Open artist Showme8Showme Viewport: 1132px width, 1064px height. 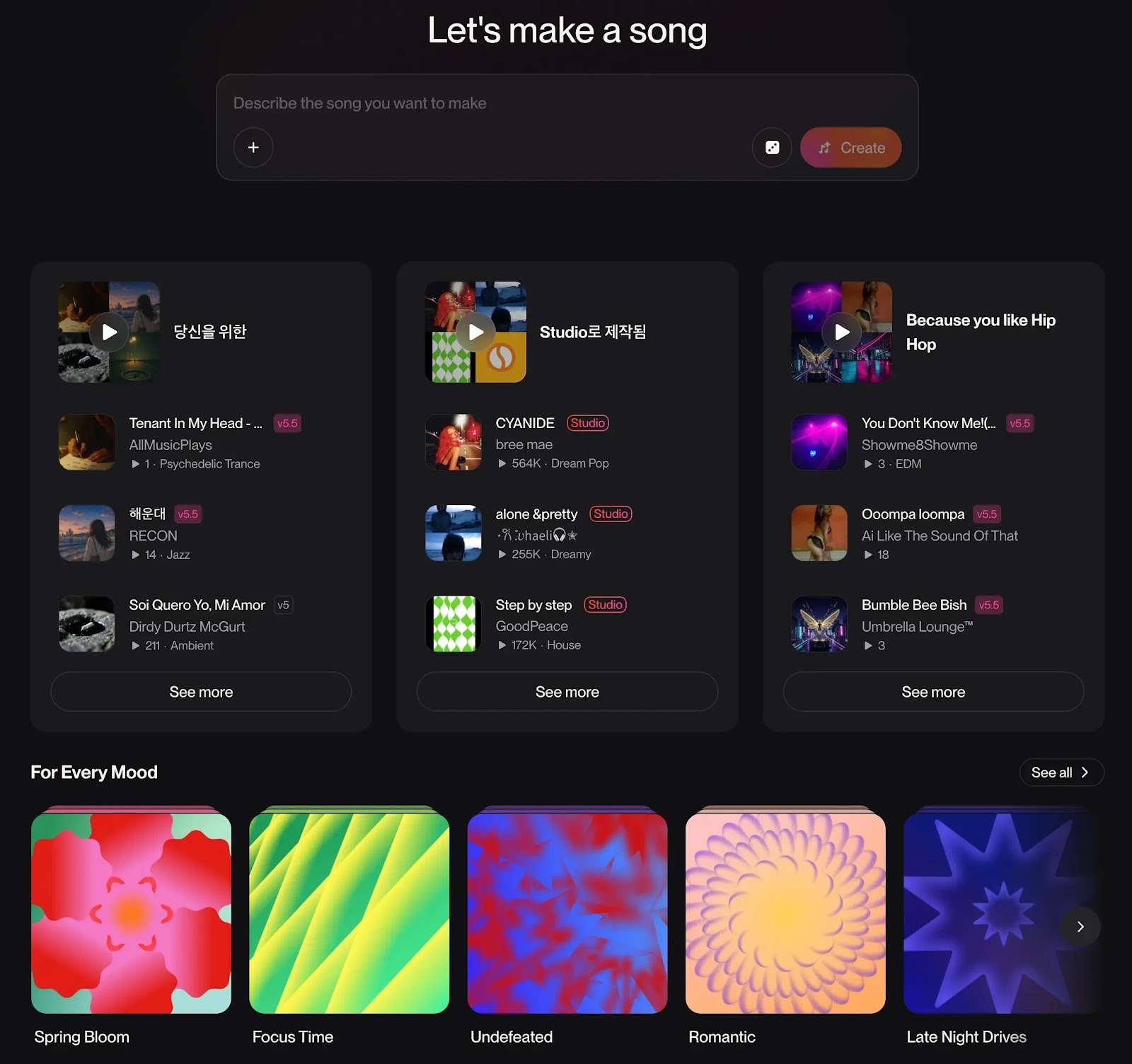(919, 445)
